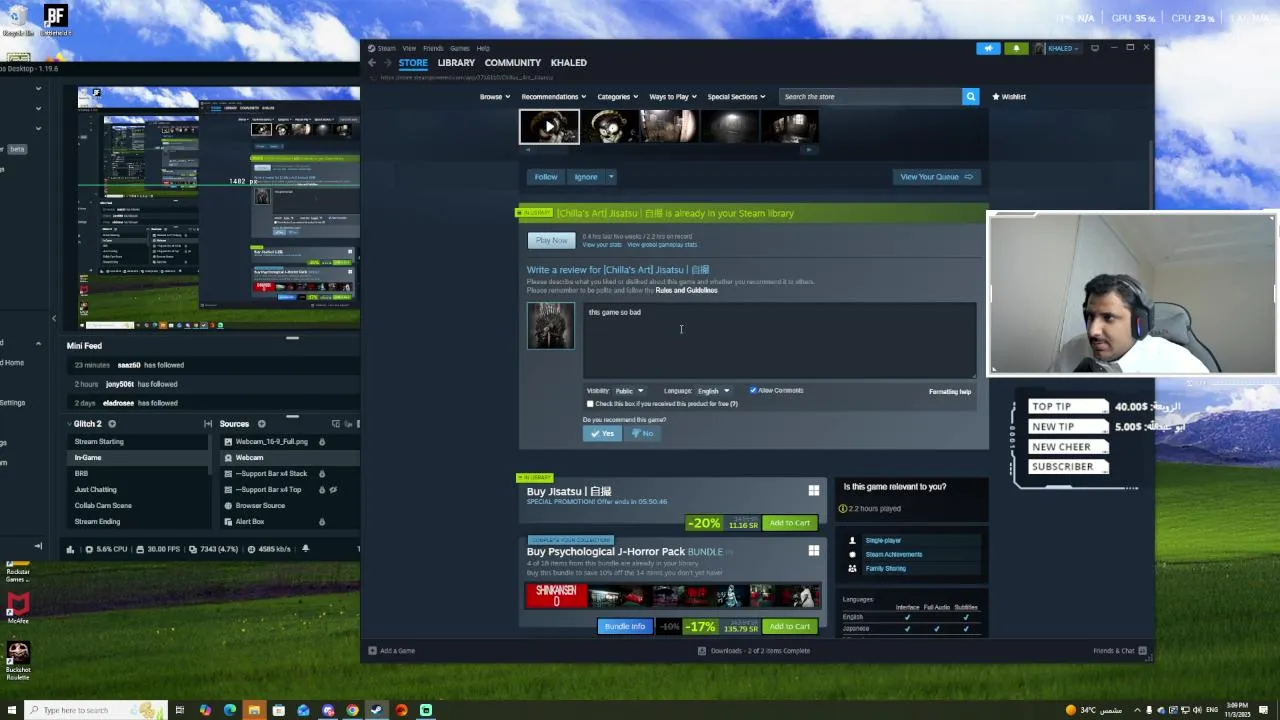Open the Ignore button dropdown arrow
The height and width of the screenshot is (720, 1280).
611,177
